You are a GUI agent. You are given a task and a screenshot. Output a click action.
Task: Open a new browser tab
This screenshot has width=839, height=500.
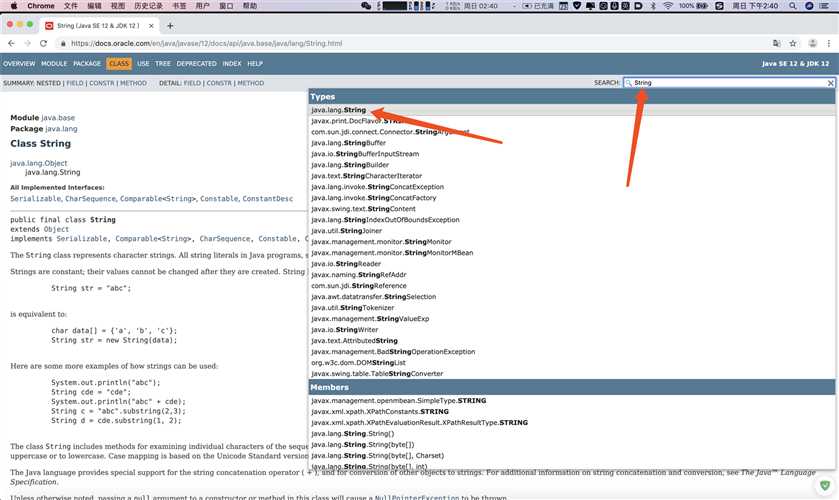(170, 26)
